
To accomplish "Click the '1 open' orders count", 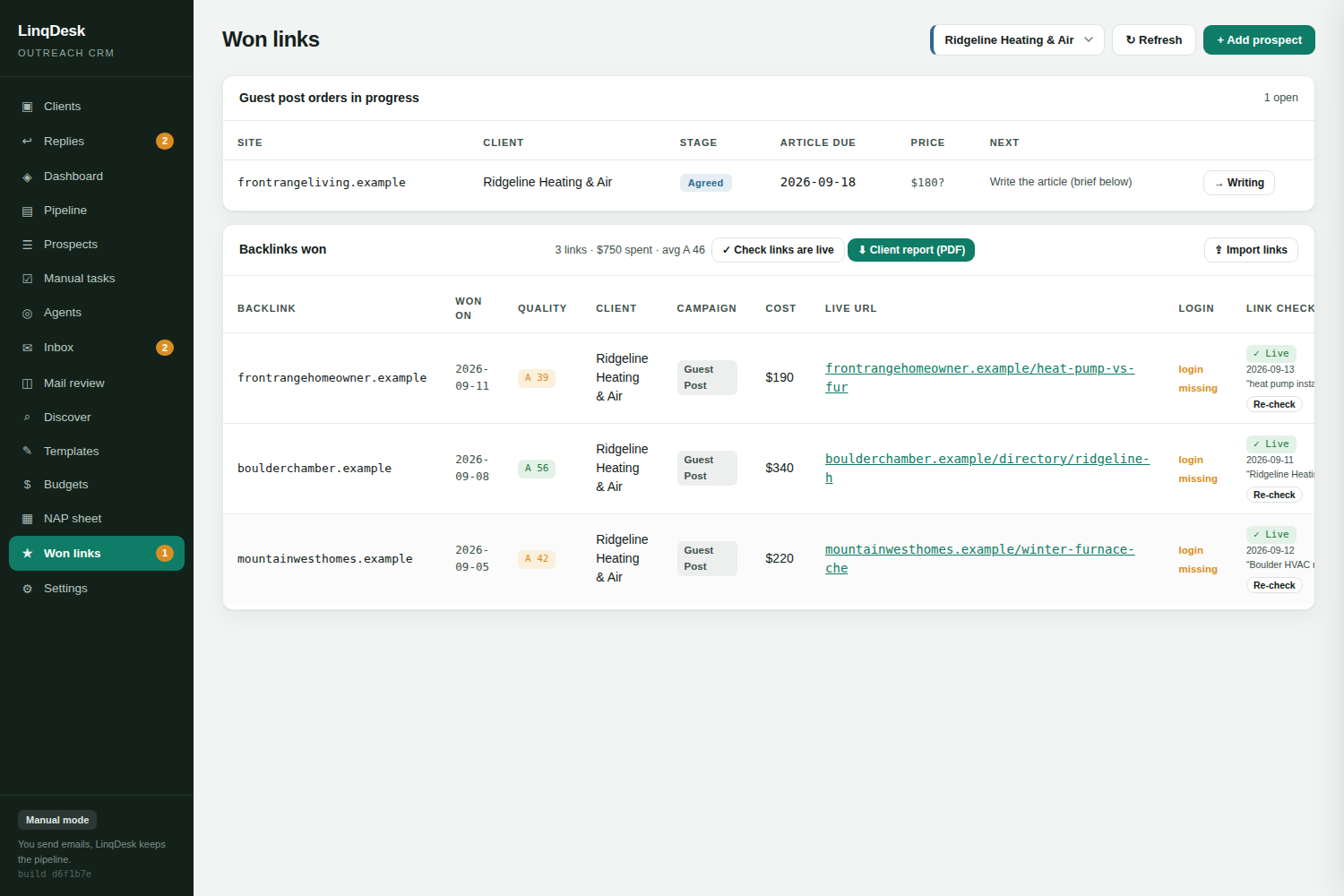I will (1281, 98).
